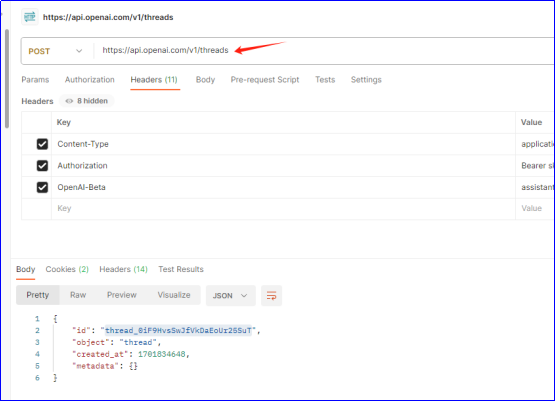Screen dimensions: 556x402
Task: Open the Pre-request Script tab
Action: pyautogui.click(x=265, y=79)
